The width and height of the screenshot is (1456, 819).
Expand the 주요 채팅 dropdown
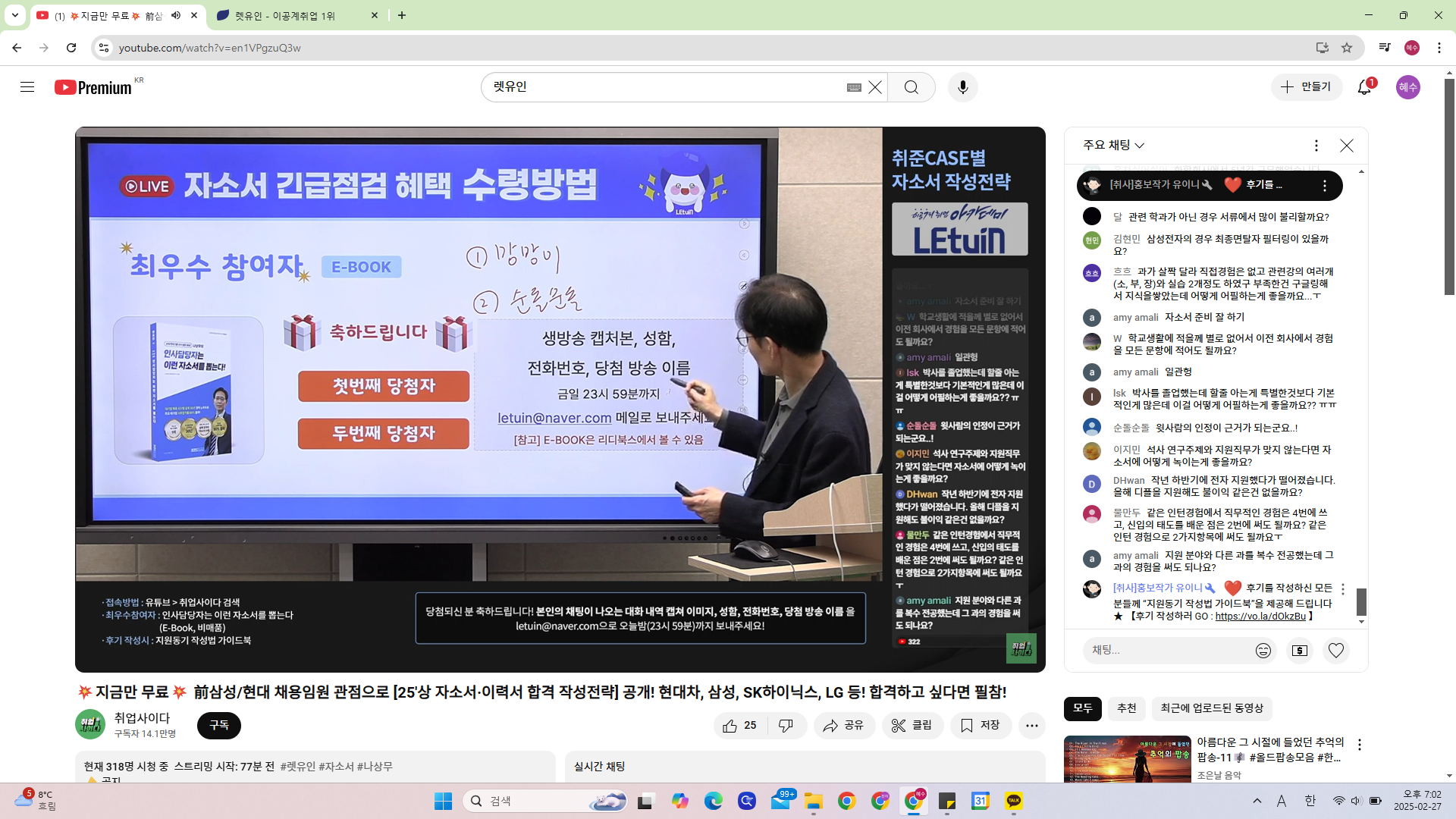pos(1114,146)
